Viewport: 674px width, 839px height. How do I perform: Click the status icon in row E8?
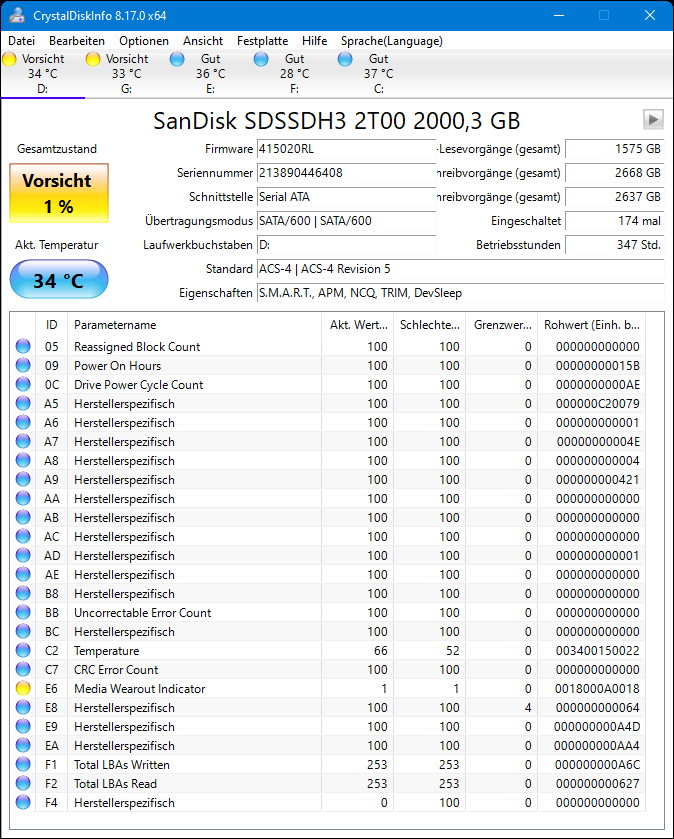pyautogui.click(x=23, y=707)
